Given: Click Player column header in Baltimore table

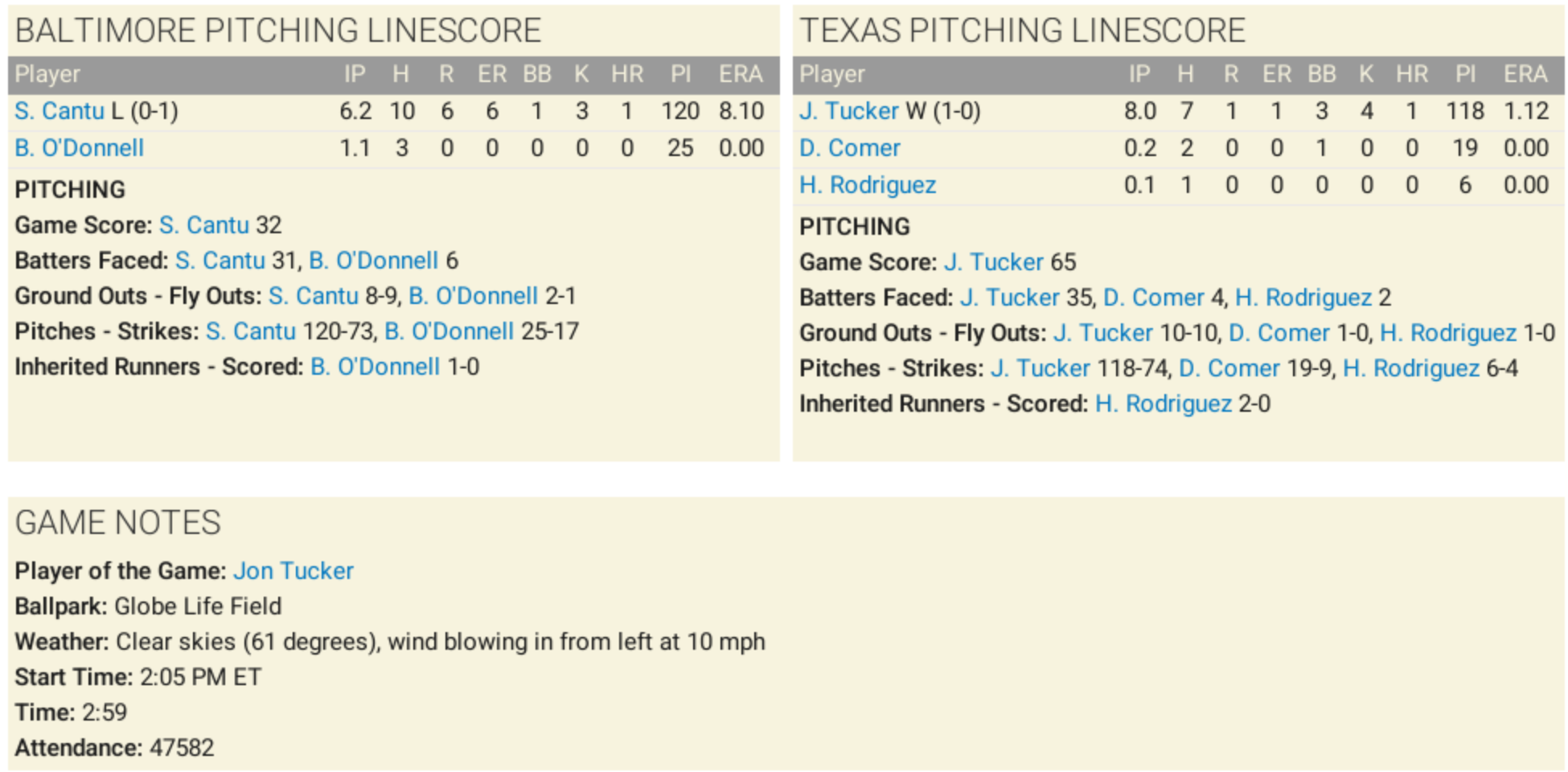Looking at the screenshot, I should coord(47,74).
